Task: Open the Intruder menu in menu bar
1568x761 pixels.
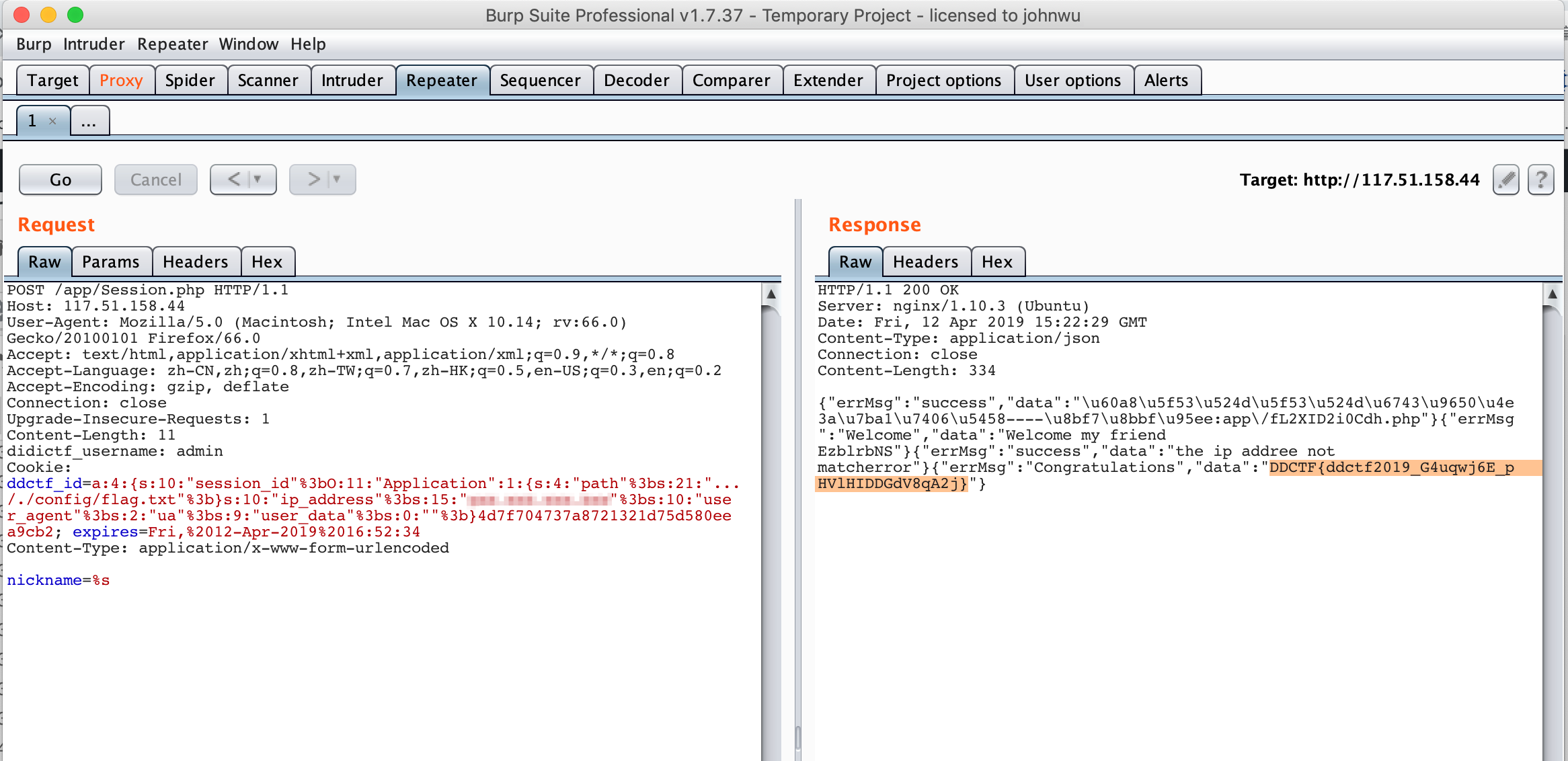Action: pos(93,44)
